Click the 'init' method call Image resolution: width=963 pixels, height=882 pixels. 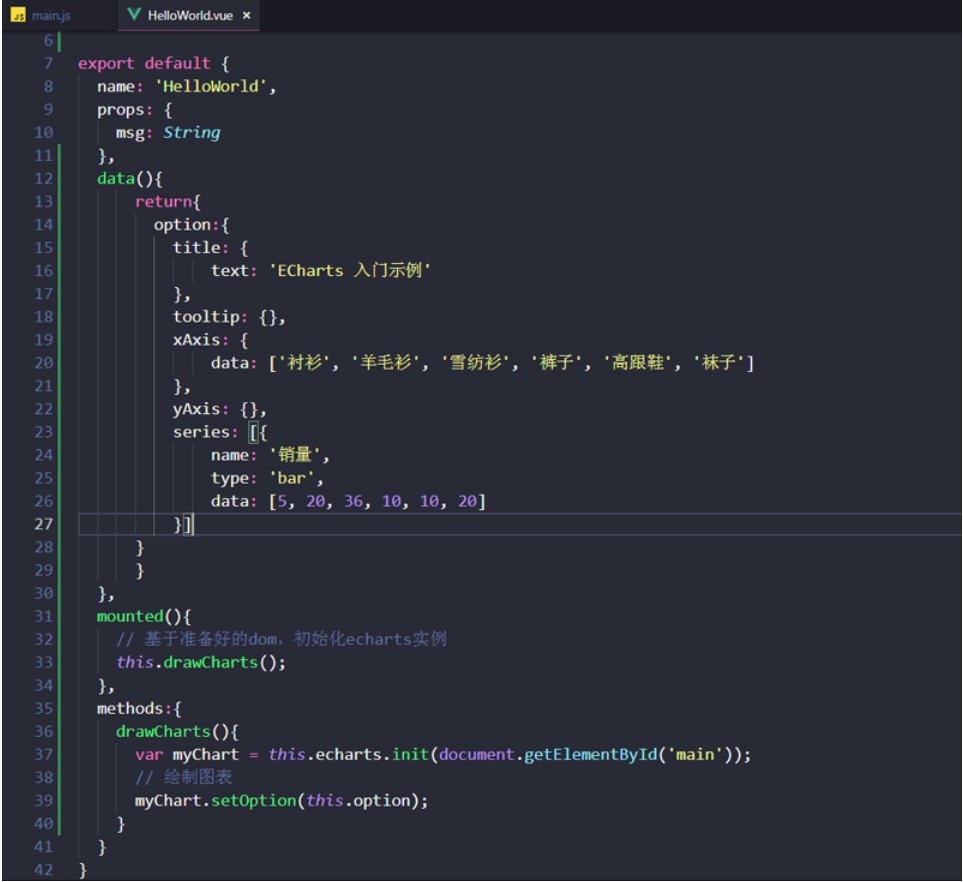(410, 755)
